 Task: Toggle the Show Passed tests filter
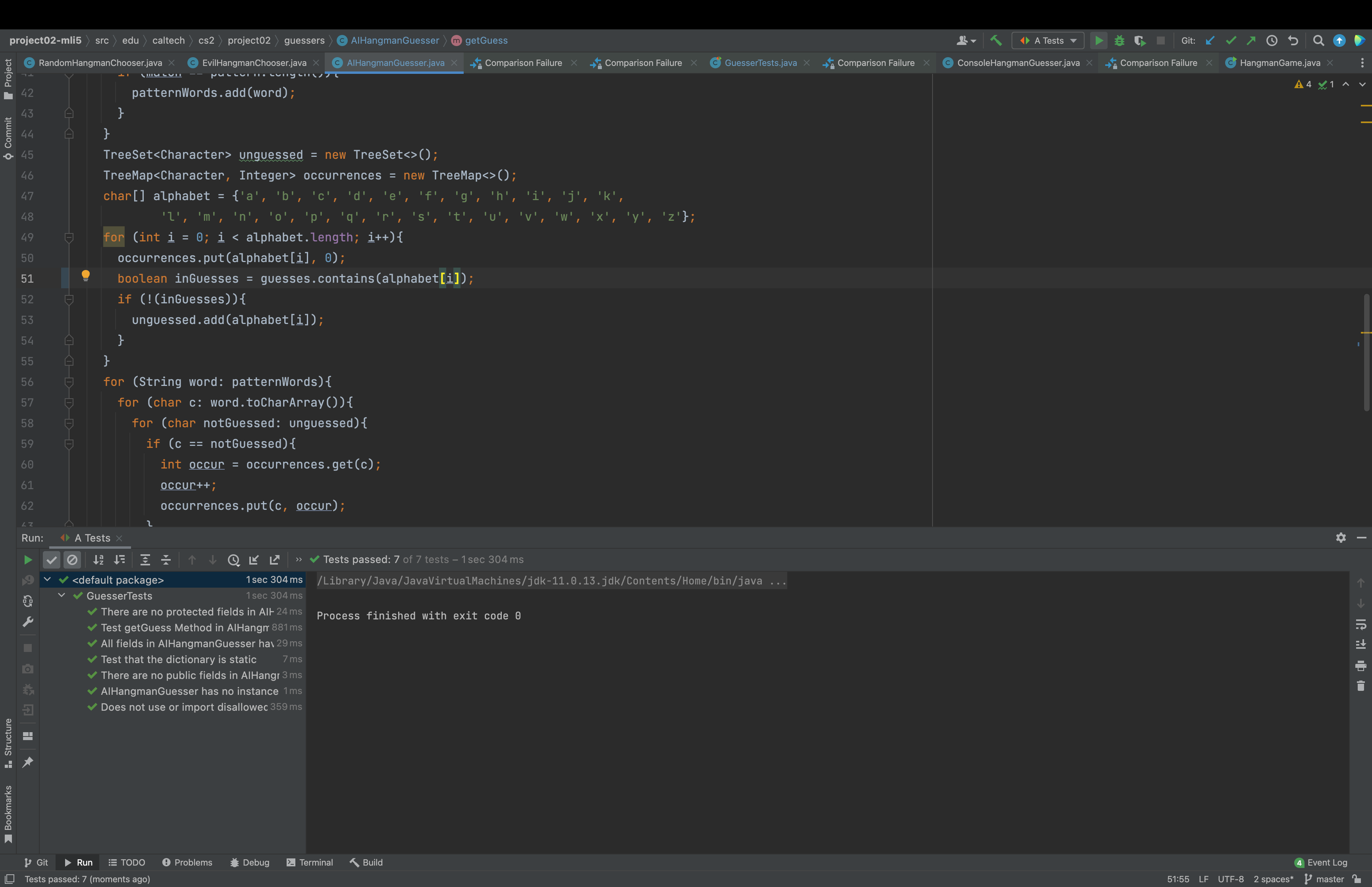click(52, 560)
